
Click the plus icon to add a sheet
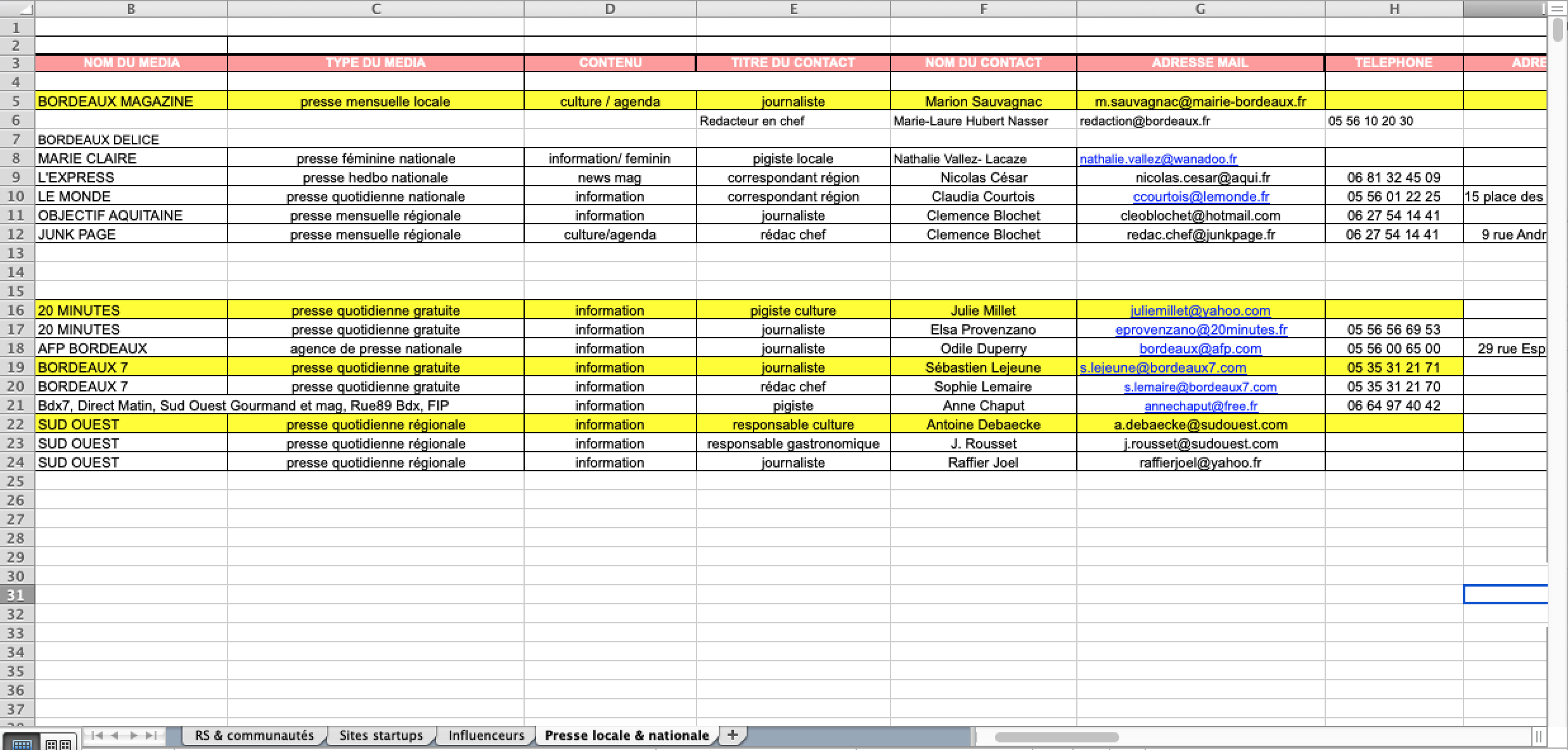(733, 735)
